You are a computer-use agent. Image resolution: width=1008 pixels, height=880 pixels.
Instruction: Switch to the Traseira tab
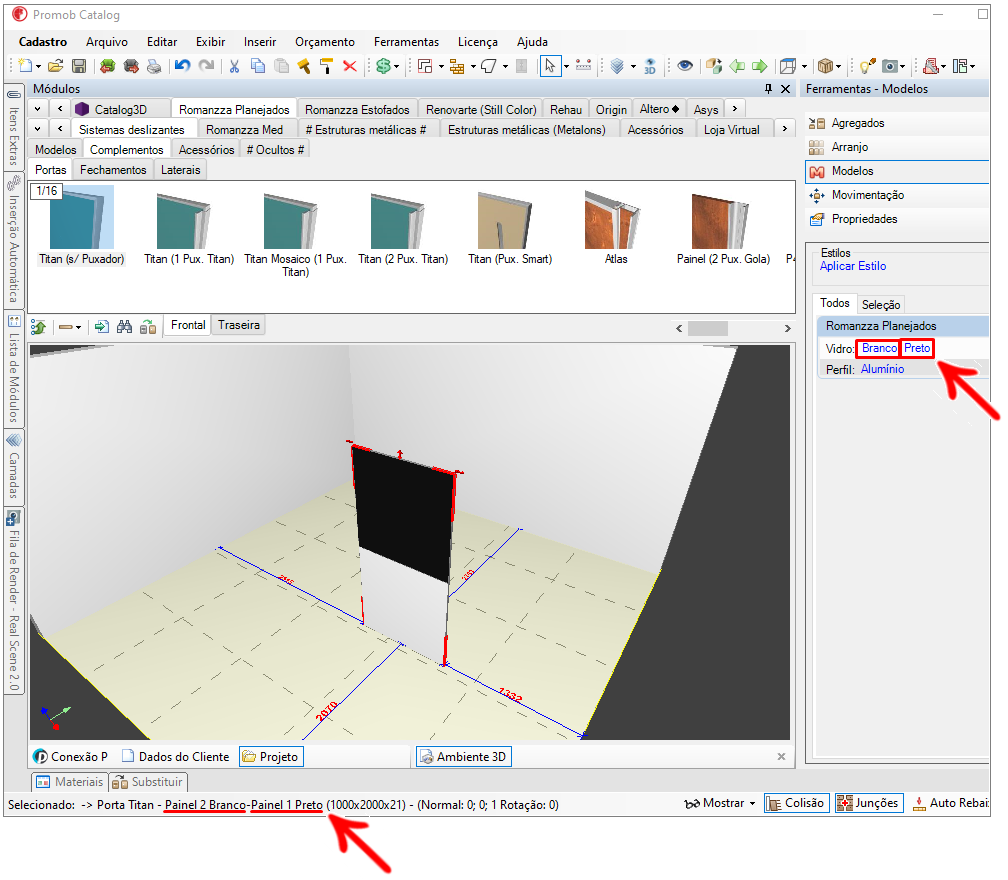tap(238, 325)
